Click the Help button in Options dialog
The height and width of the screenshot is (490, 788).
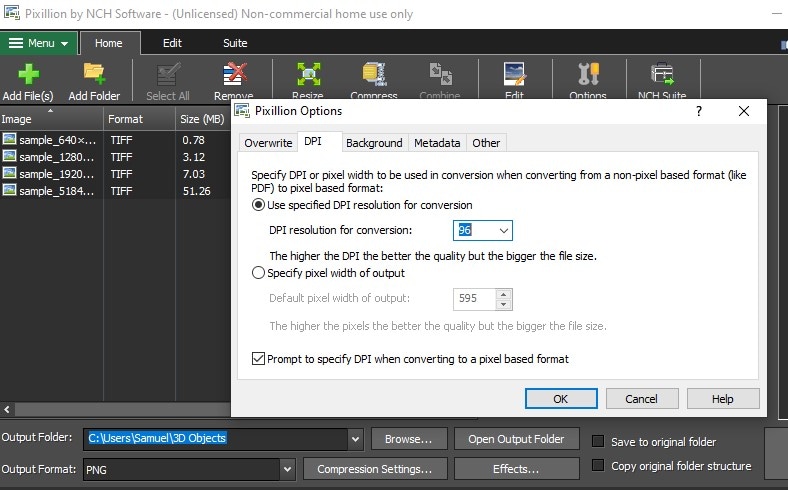click(723, 399)
